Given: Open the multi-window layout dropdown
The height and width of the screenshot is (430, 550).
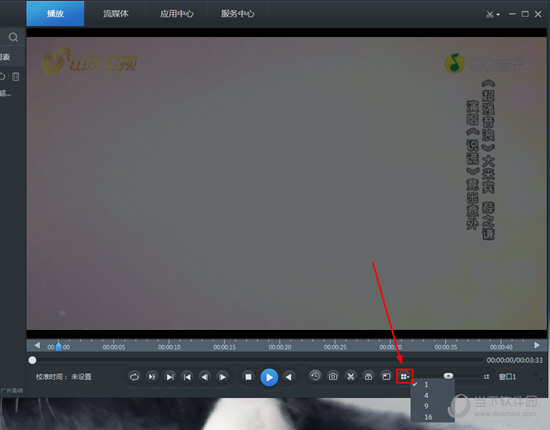Looking at the screenshot, I should pyautogui.click(x=404, y=376).
